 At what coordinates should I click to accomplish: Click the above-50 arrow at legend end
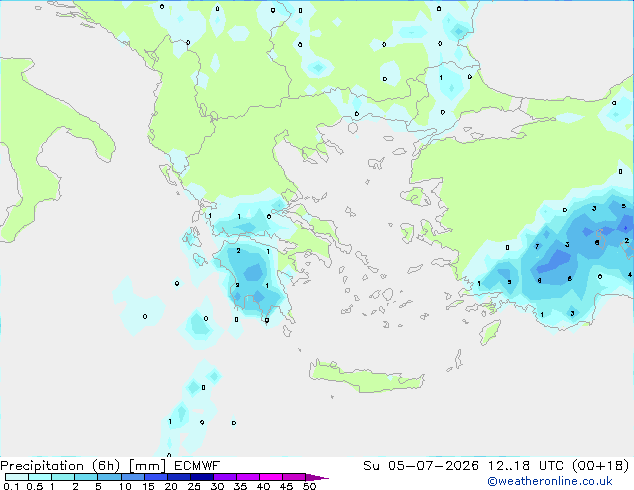click(317, 477)
